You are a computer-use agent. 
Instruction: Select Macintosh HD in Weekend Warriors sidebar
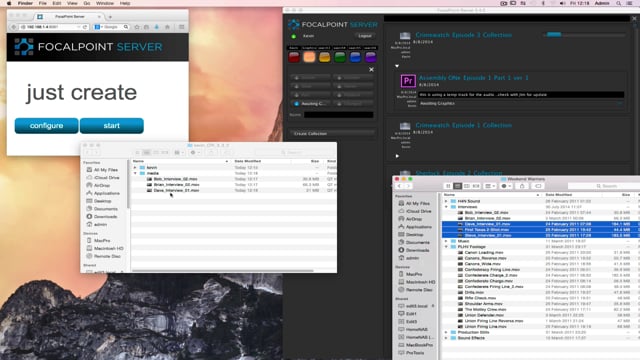coord(417,282)
